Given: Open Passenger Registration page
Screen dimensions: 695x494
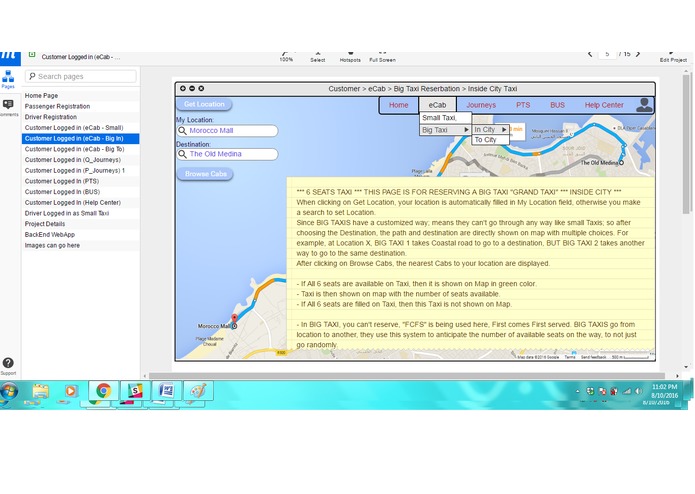Looking at the screenshot, I should (81, 106).
